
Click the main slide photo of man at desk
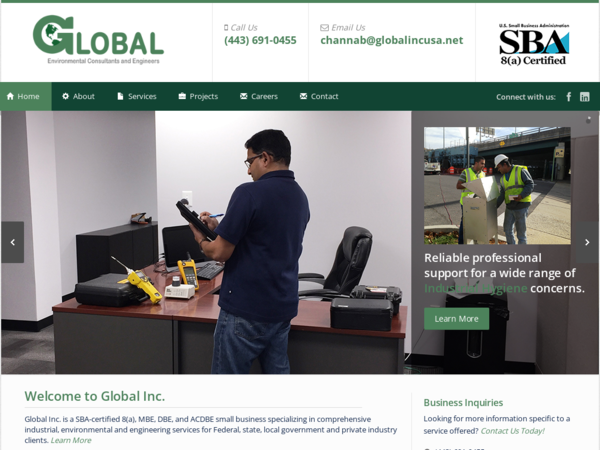(206, 243)
